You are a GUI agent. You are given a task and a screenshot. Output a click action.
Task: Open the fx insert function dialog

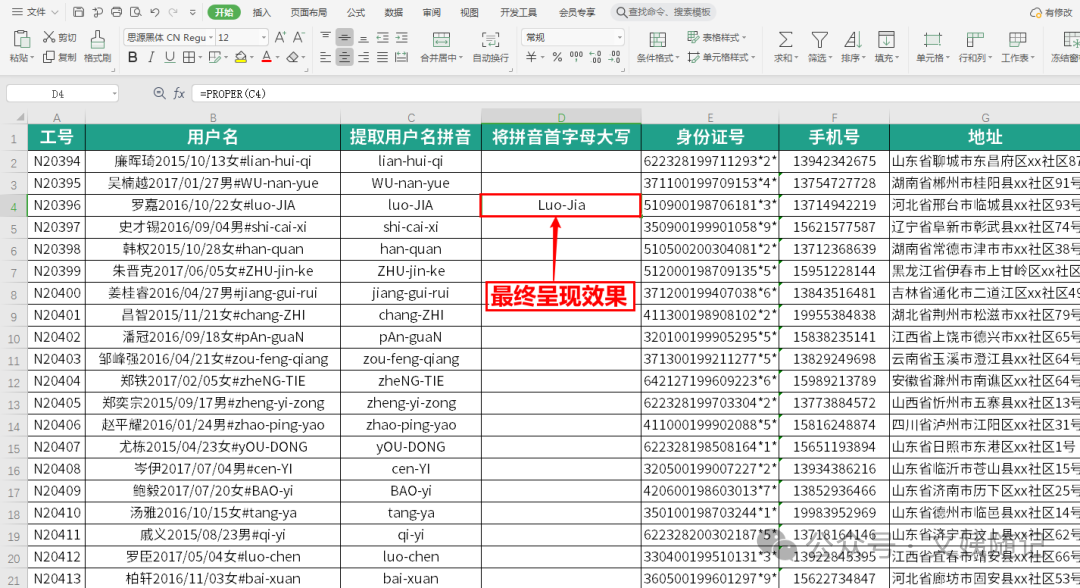[179, 94]
